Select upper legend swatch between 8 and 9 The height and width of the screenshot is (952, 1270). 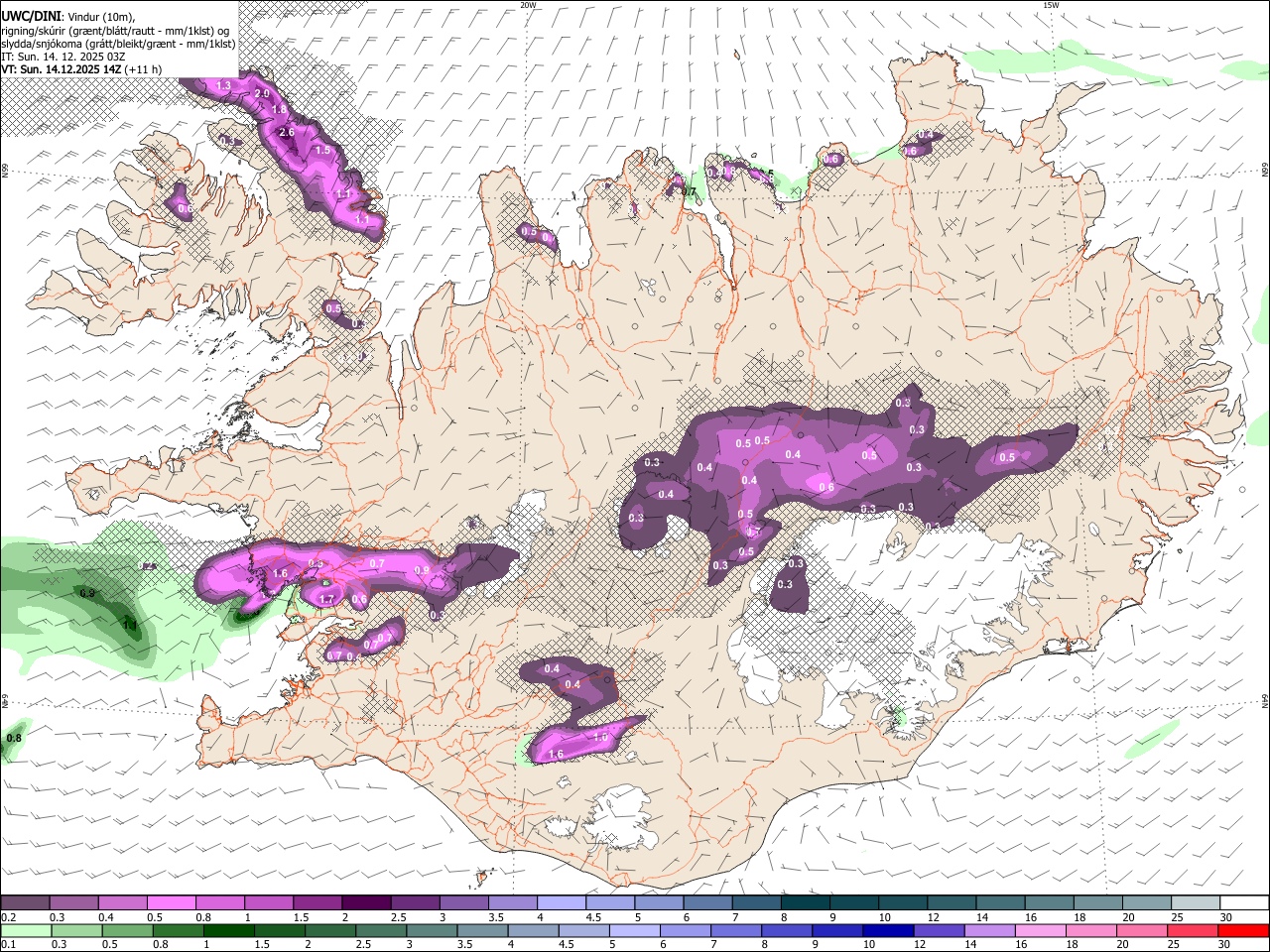[x=805, y=902]
